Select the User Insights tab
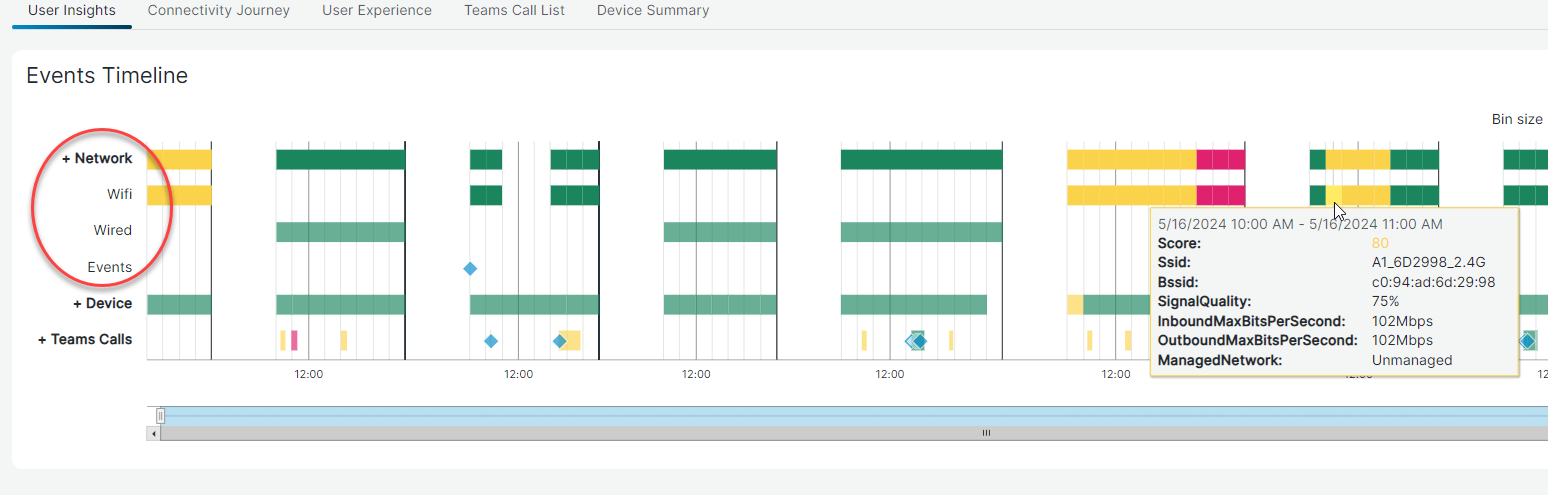 pos(72,11)
